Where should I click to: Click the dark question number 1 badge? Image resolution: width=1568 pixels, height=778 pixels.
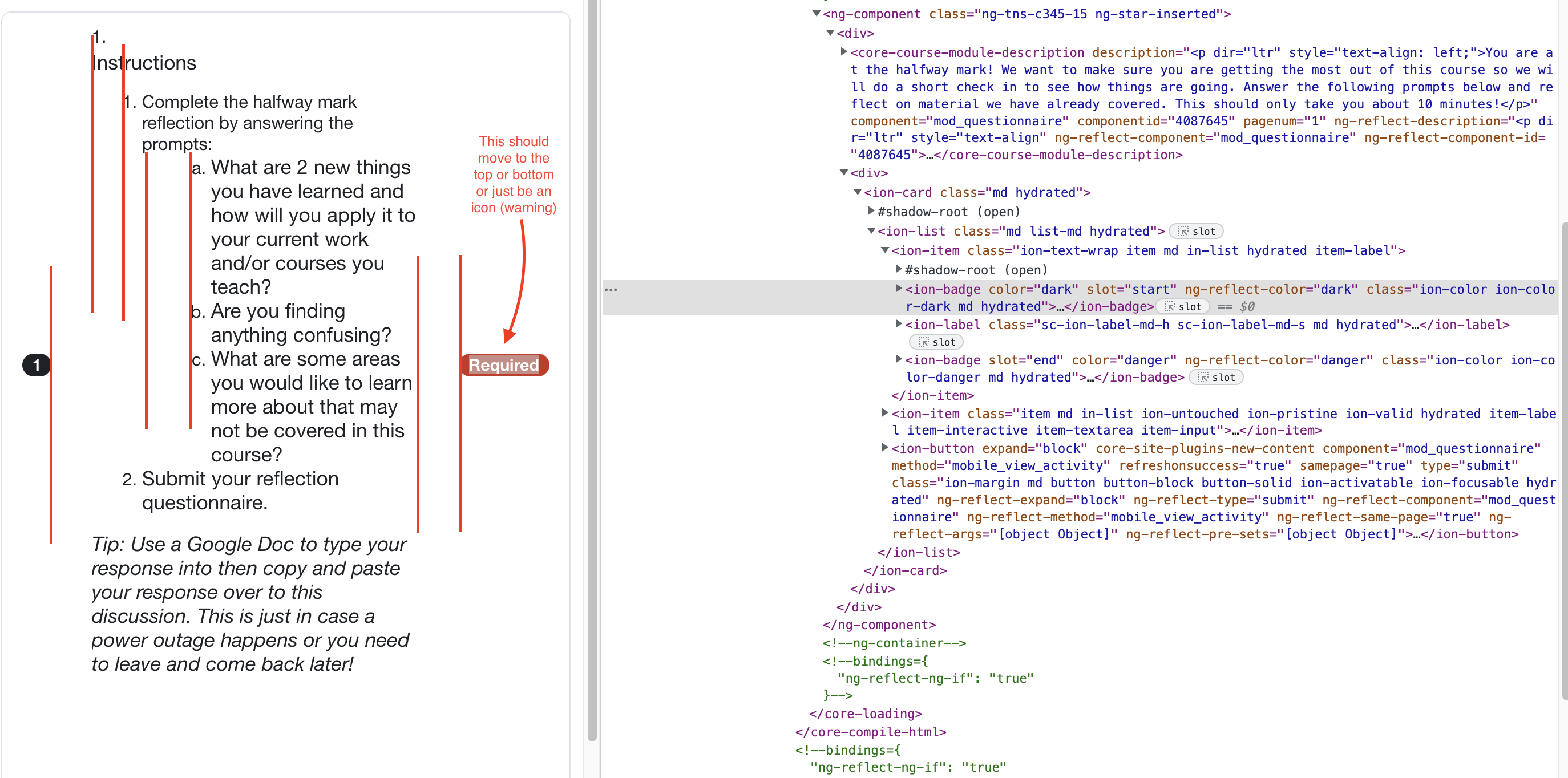click(x=36, y=365)
